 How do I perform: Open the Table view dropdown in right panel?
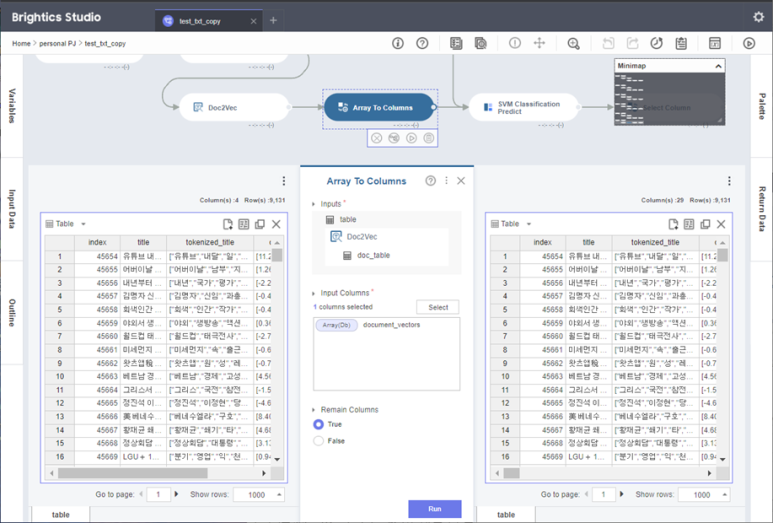pos(529,224)
